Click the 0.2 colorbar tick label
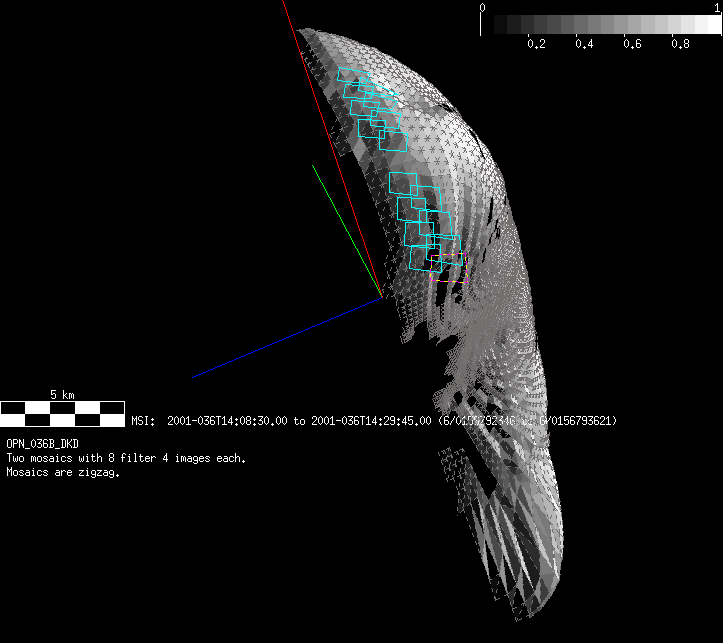 (536, 45)
